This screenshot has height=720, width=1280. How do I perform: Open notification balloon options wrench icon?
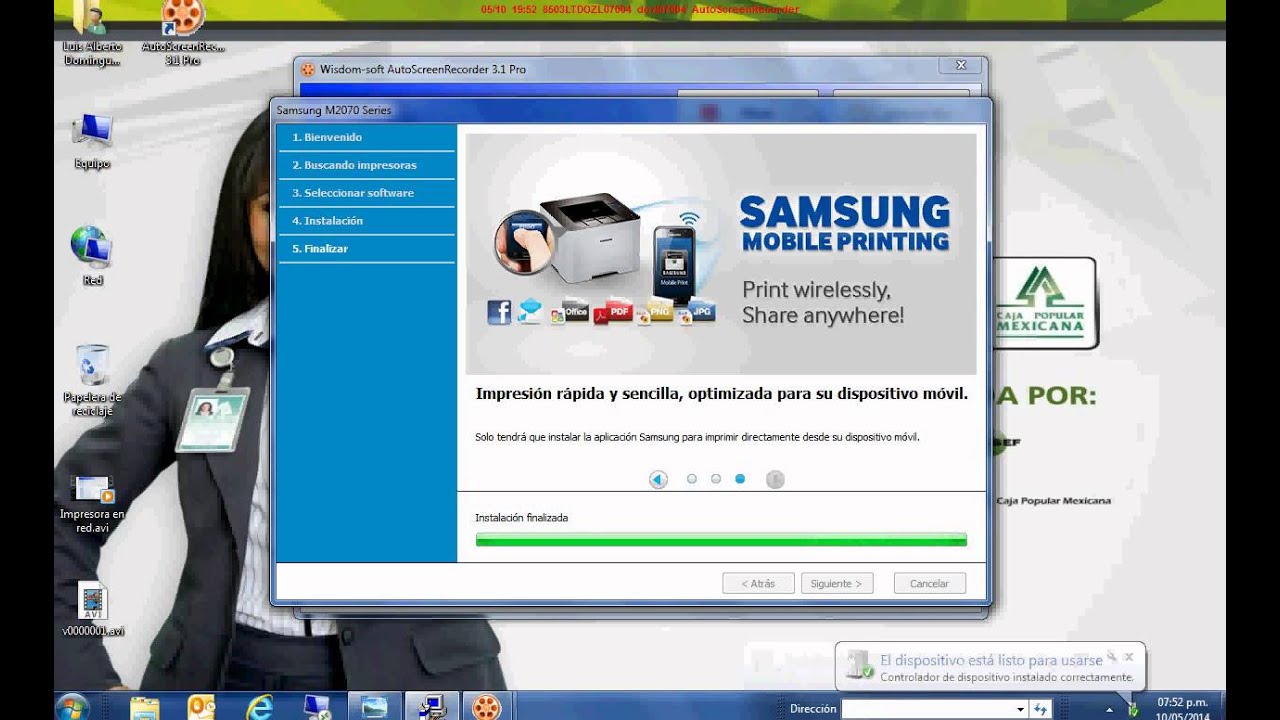(x=1111, y=657)
